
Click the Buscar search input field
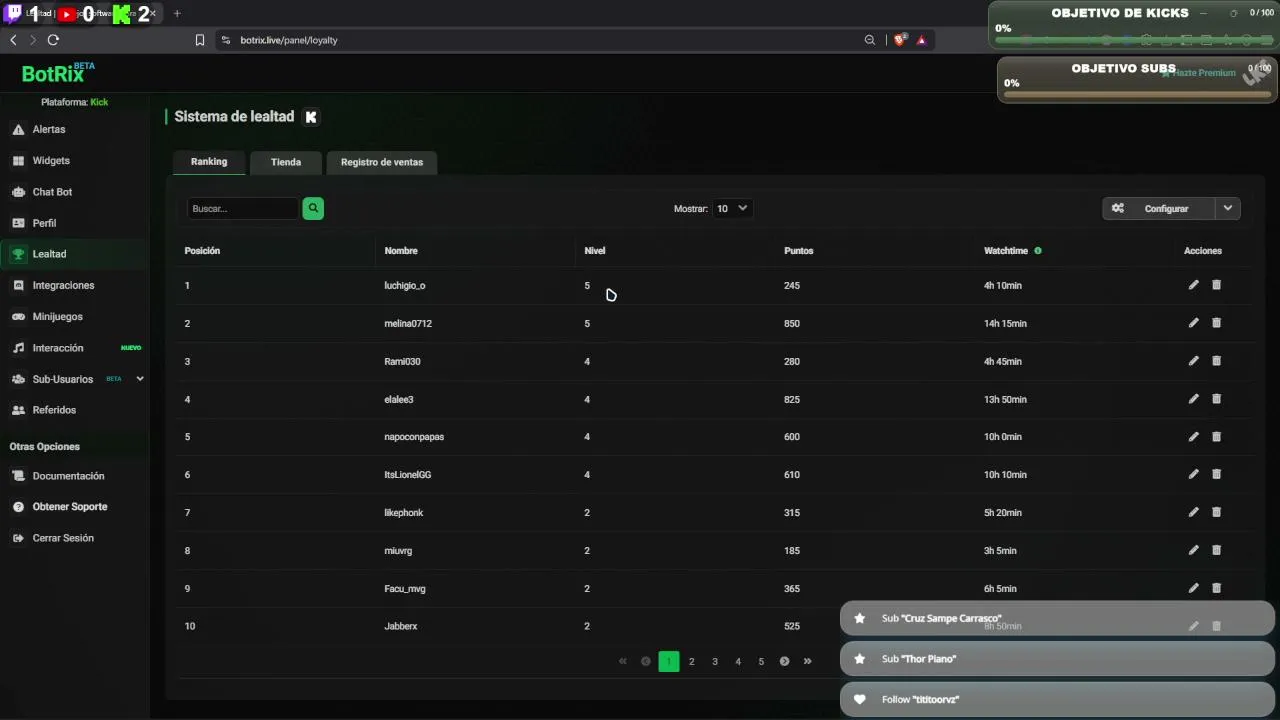tap(243, 208)
